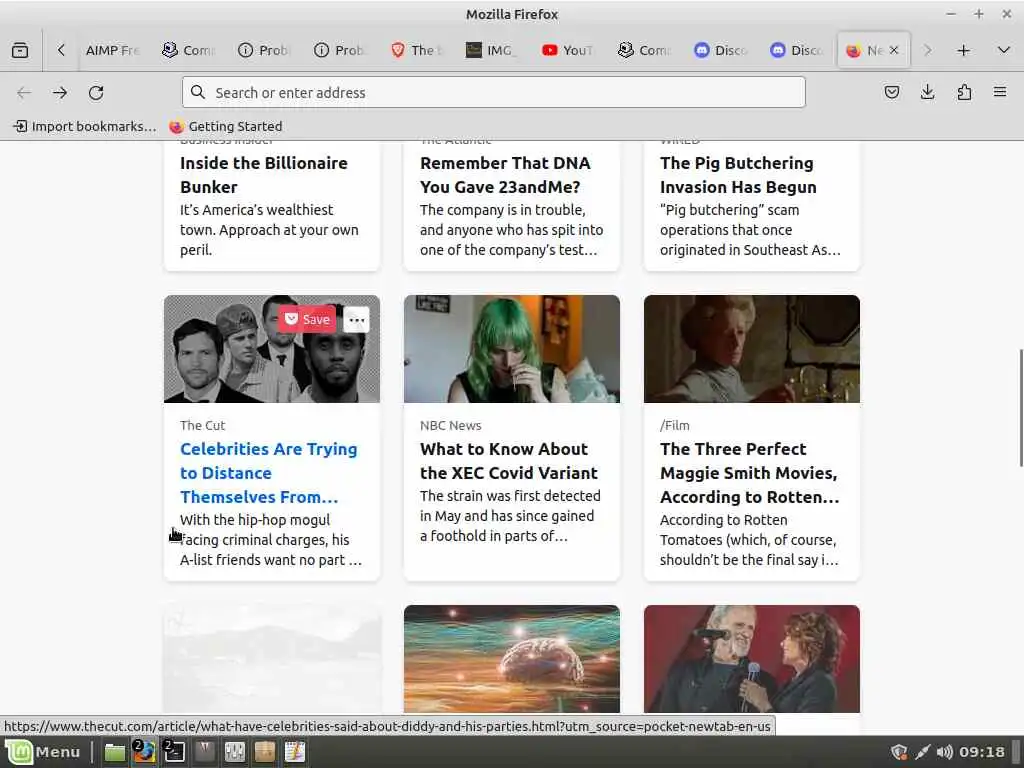
Task: Switch to the second Discord tab
Action: point(796,50)
